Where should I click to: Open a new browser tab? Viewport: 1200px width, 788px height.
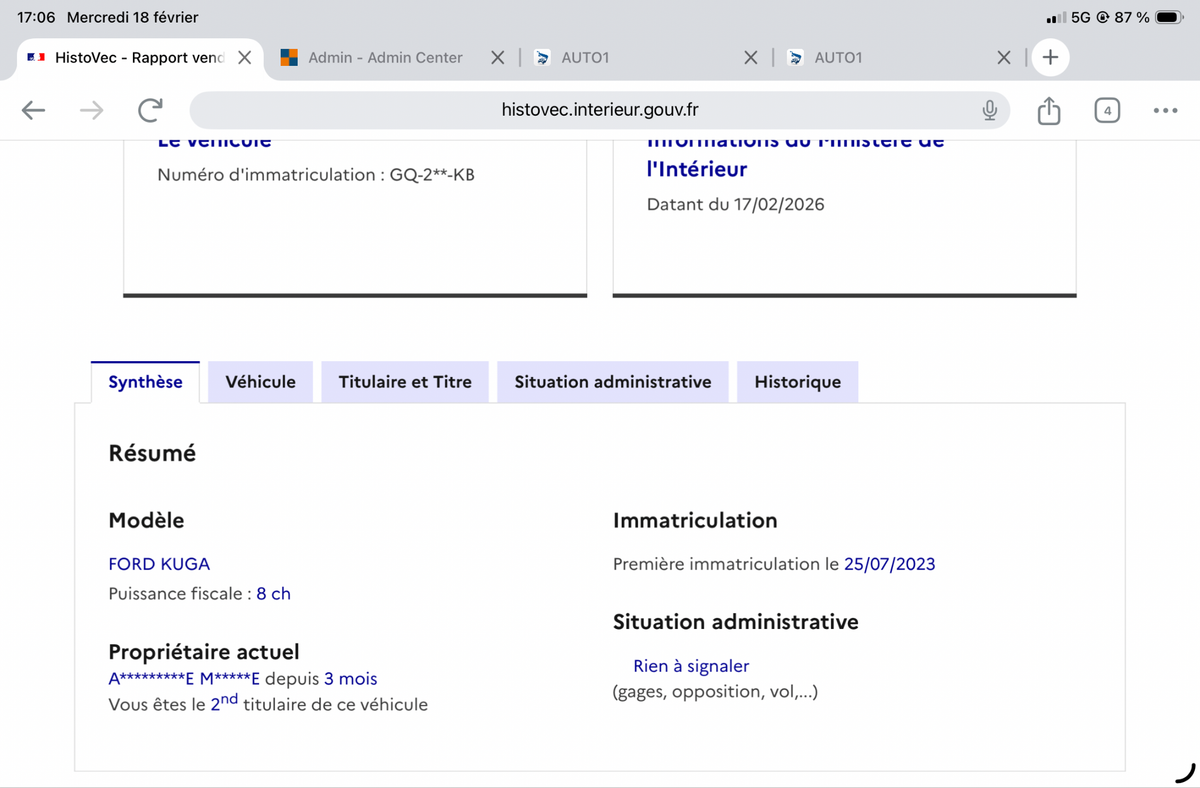(1050, 58)
